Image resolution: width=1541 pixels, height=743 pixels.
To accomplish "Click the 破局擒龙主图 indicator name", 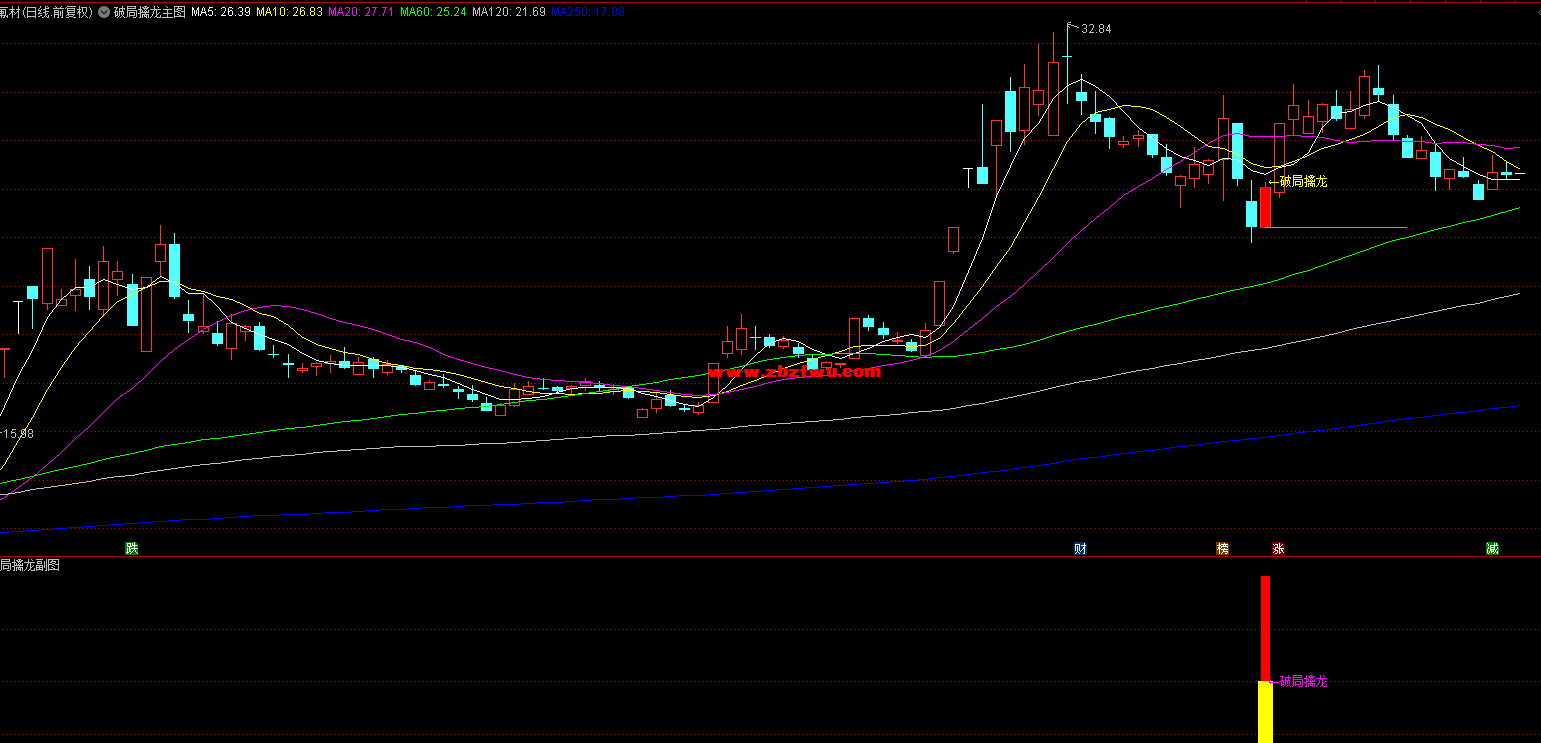I will tap(150, 12).
